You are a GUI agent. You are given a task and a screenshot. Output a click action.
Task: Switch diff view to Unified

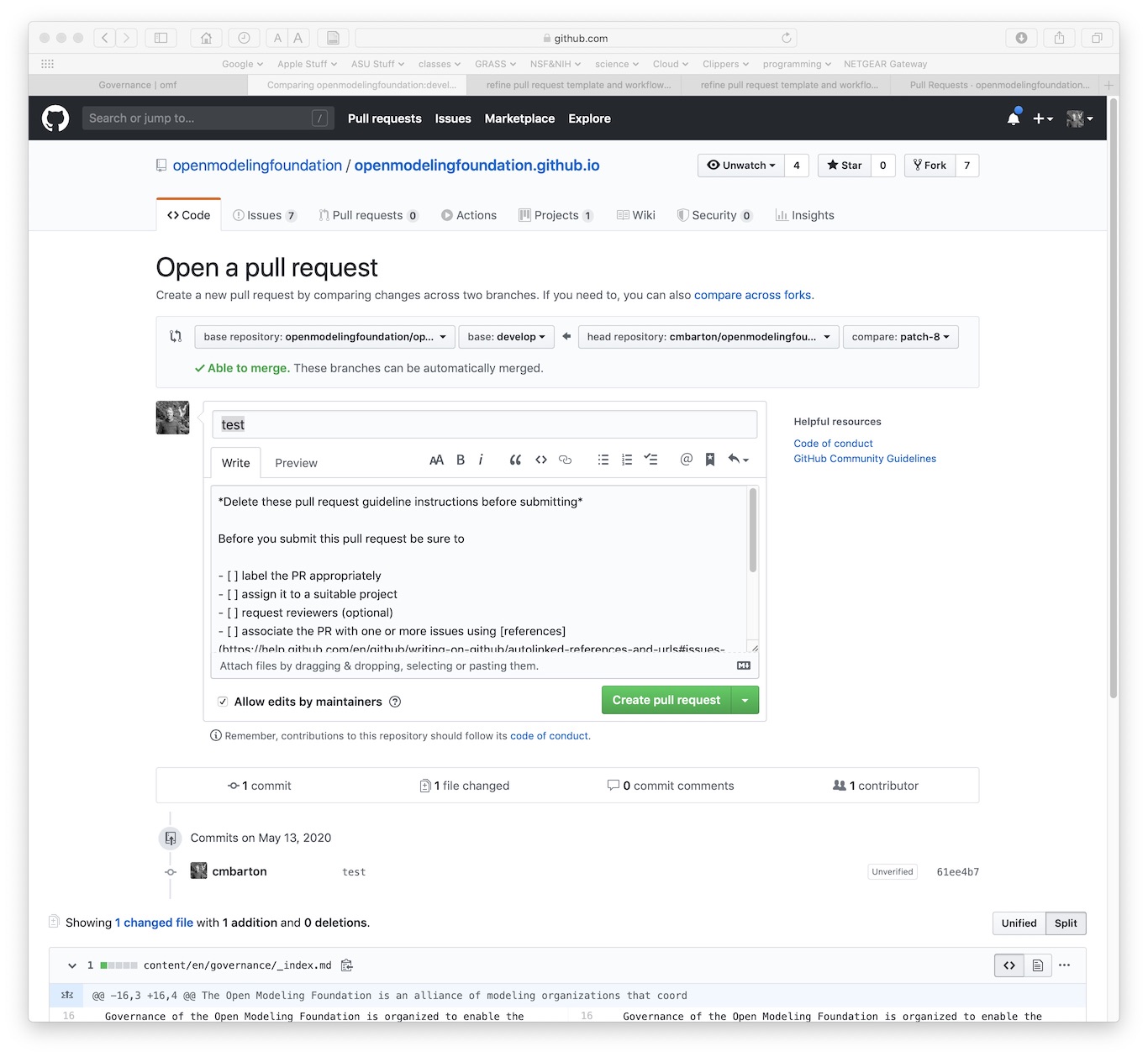1019,923
